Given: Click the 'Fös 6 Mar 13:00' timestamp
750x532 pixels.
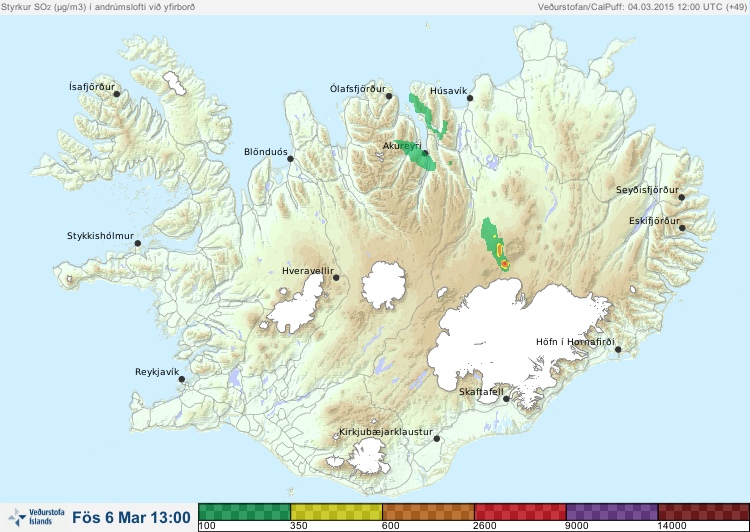Looking at the screenshot, I should point(132,517).
